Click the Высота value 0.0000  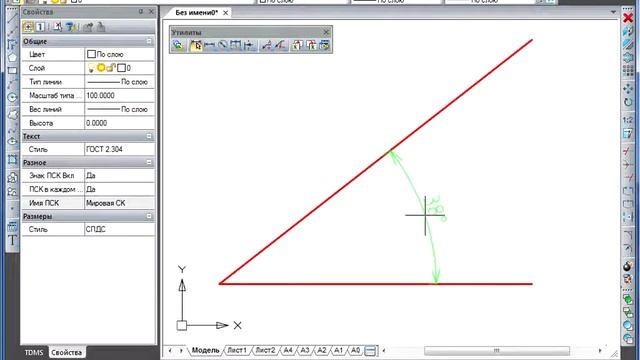[120, 123]
